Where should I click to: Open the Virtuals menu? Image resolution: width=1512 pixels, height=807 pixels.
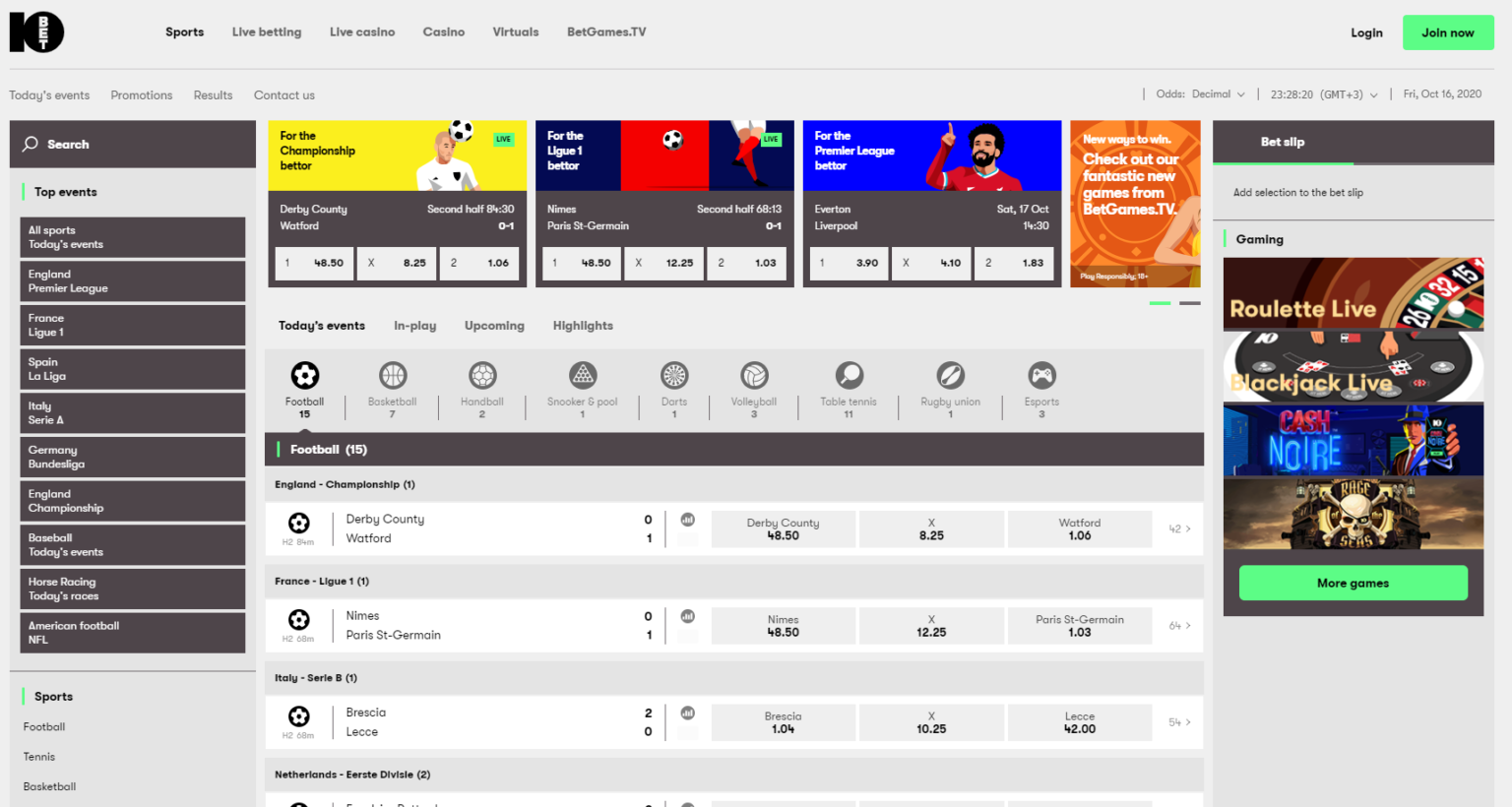(x=516, y=32)
